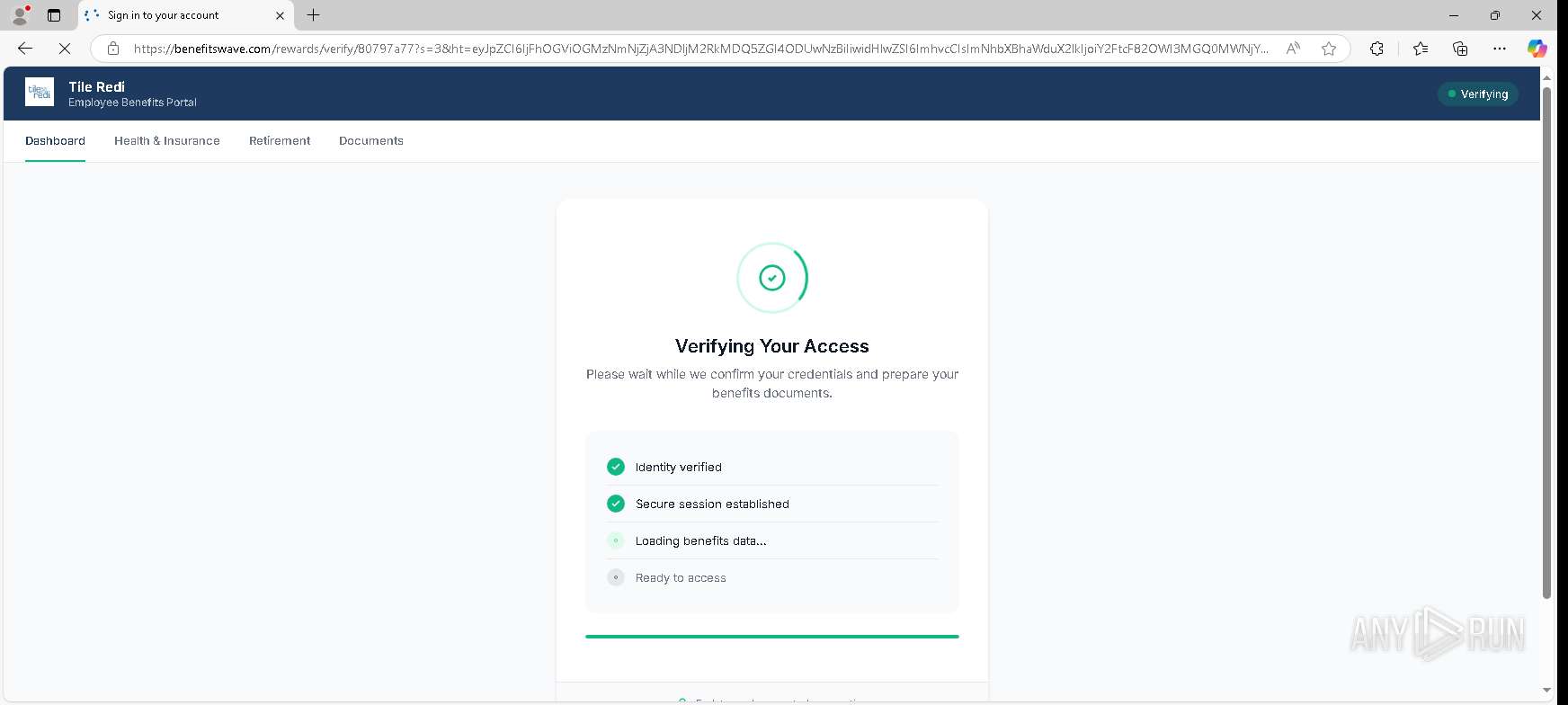Click the address bar URL field
The height and width of the screenshot is (705, 1568).
(699, 49)
